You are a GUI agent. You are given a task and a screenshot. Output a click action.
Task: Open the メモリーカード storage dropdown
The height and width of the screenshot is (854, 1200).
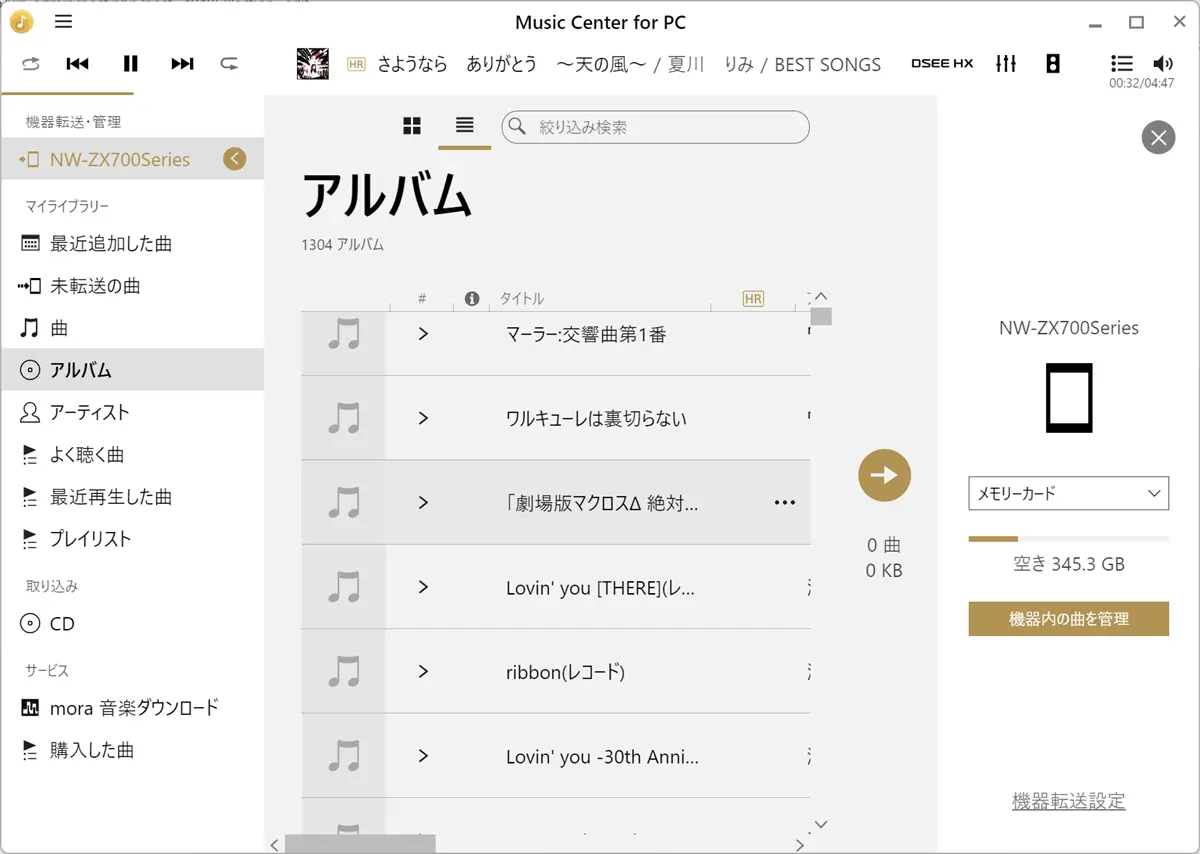point(1069,493)
